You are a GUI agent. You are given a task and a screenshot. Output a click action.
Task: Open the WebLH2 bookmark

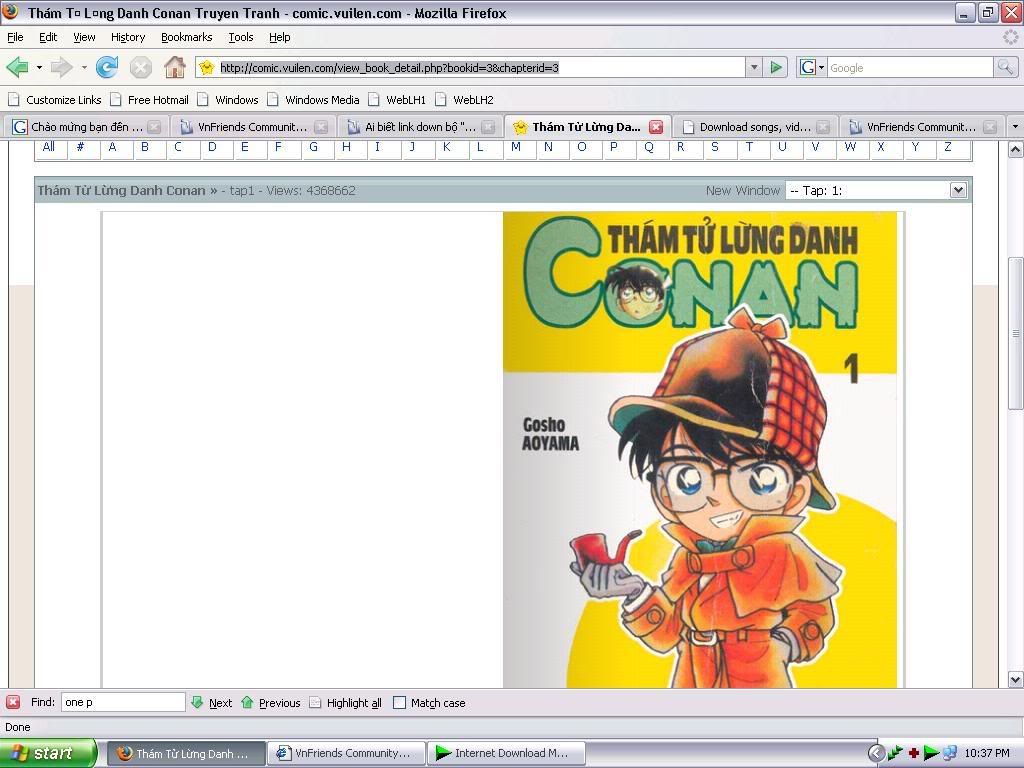(x=464, y=100)
